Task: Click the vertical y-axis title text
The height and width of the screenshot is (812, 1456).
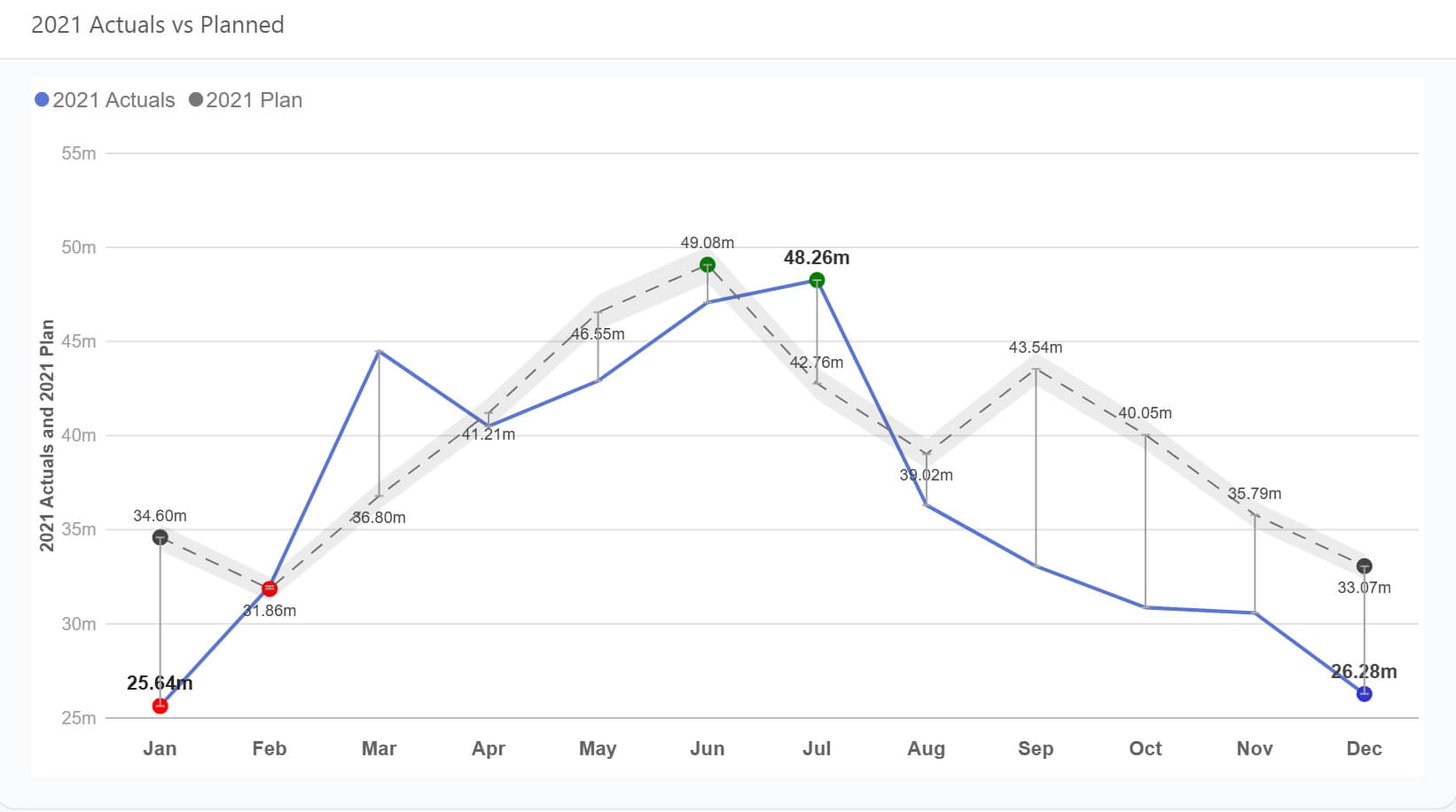Action: coord(47,435)
